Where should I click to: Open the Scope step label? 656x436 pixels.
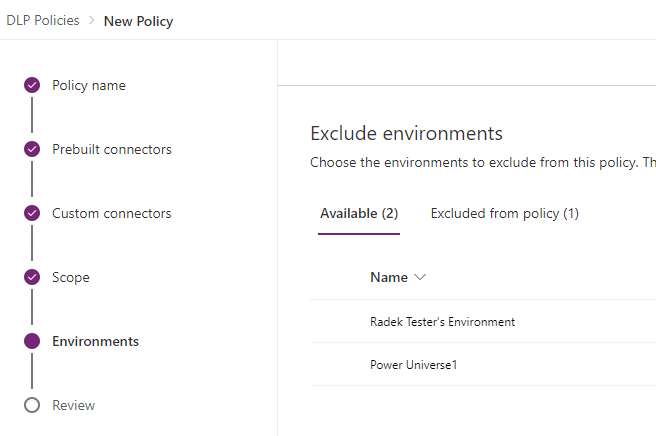click(x=71, y=277)
